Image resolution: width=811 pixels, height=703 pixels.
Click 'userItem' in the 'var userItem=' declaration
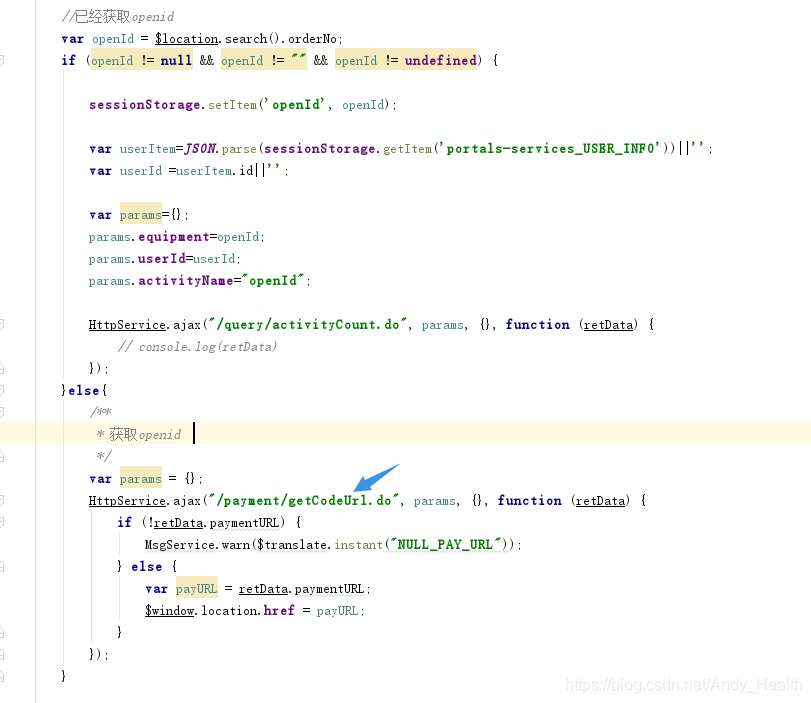click(147, 149)
